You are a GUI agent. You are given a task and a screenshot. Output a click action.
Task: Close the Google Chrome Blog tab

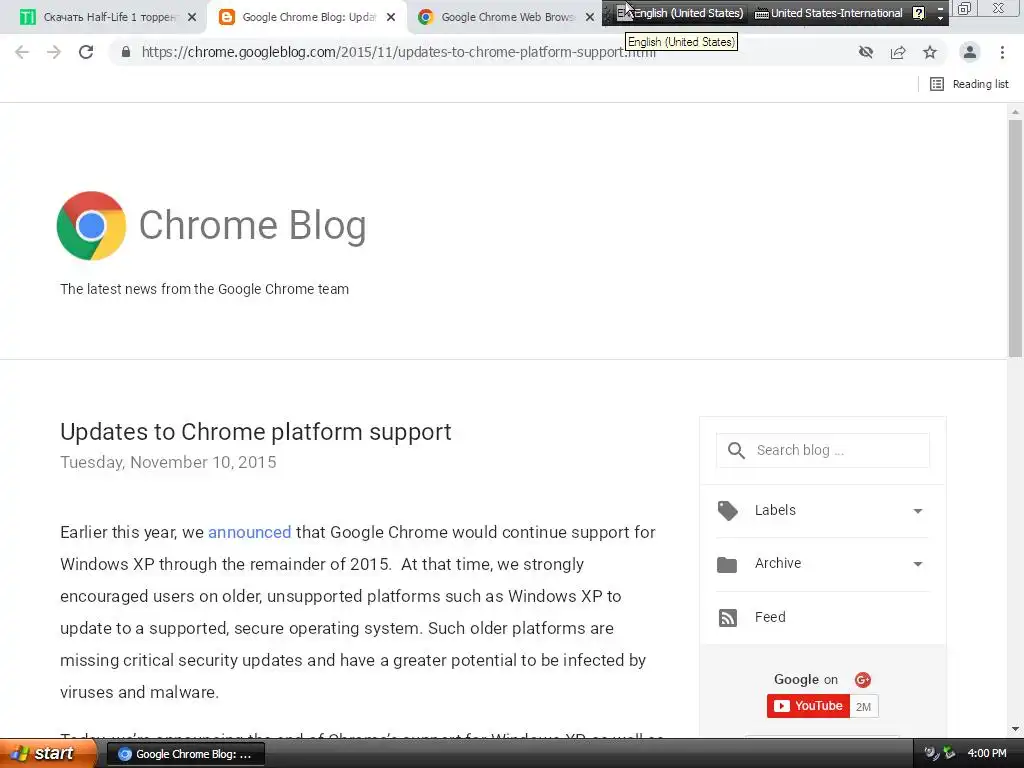[391, 18]
